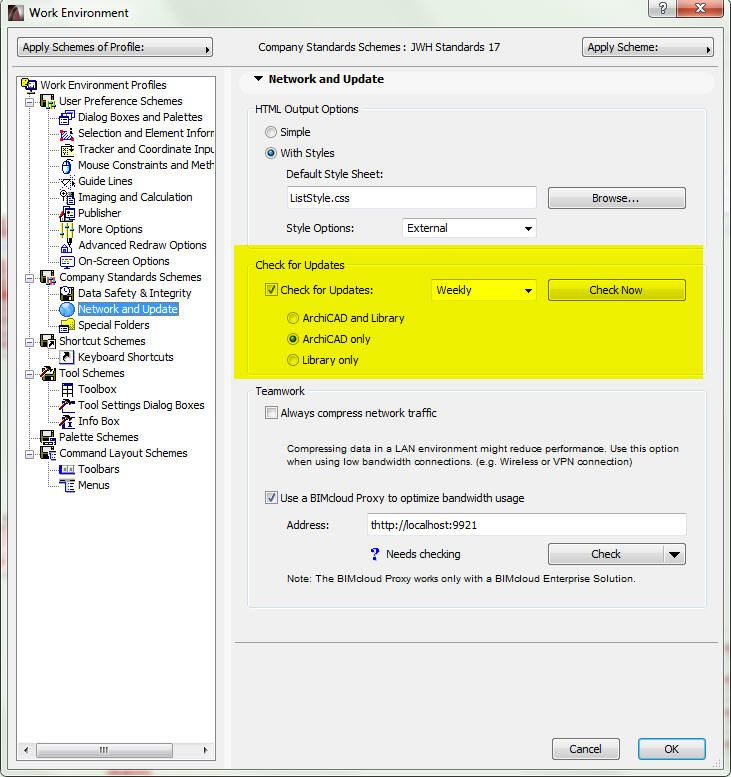
Task: Open the Weekly update frequency dropdown
Action: coord(483,290)
